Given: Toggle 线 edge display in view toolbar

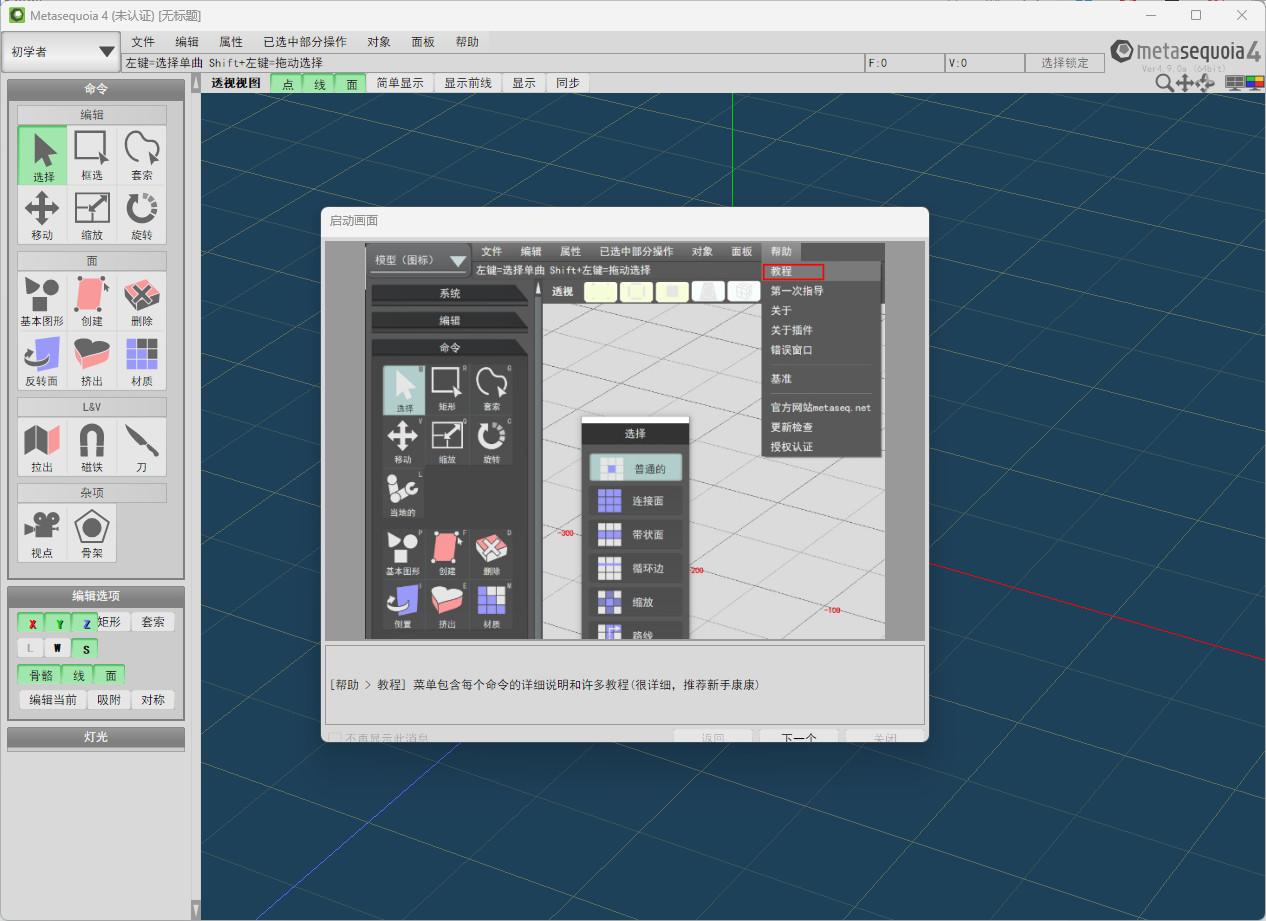Looking at the screenshot, I should click(319, 84).
